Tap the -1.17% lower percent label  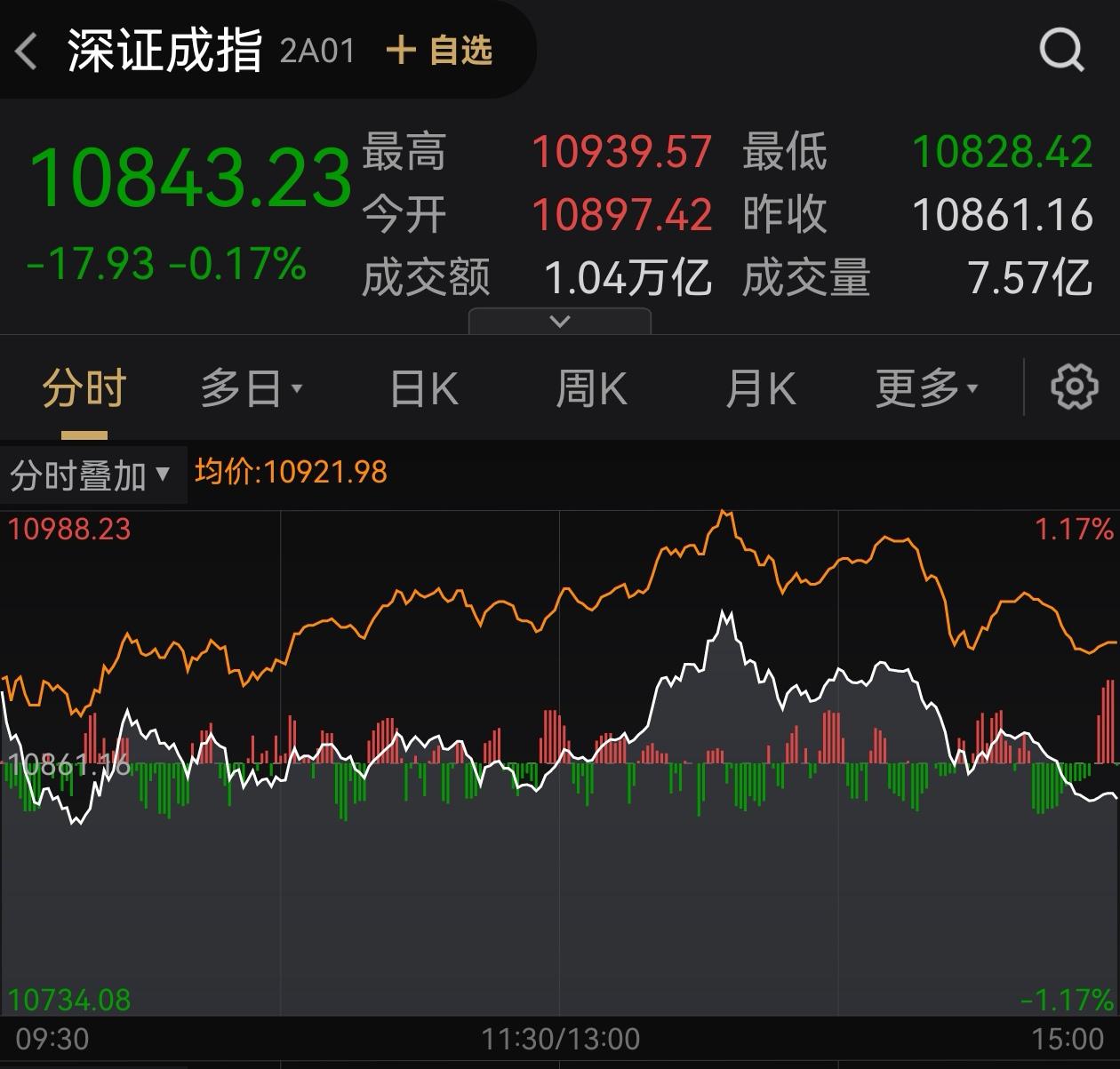(x=1066, y=1000)
